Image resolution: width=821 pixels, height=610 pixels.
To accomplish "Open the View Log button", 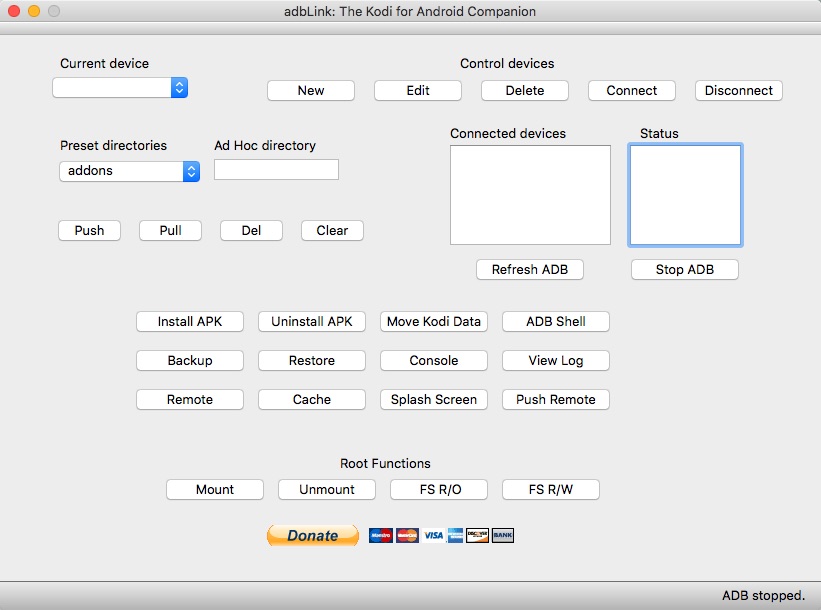I will pos(555,360).
